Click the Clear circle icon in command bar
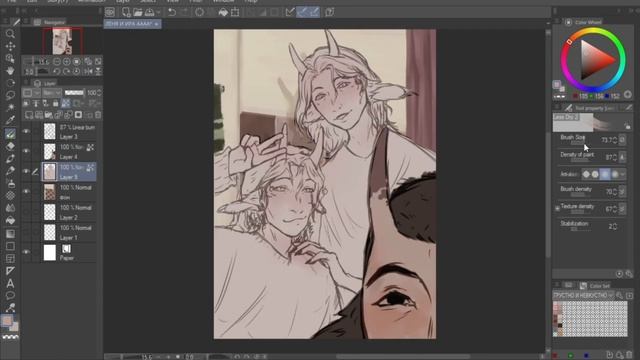Screen dimensions: 640x360 click(x=199, y=12)
